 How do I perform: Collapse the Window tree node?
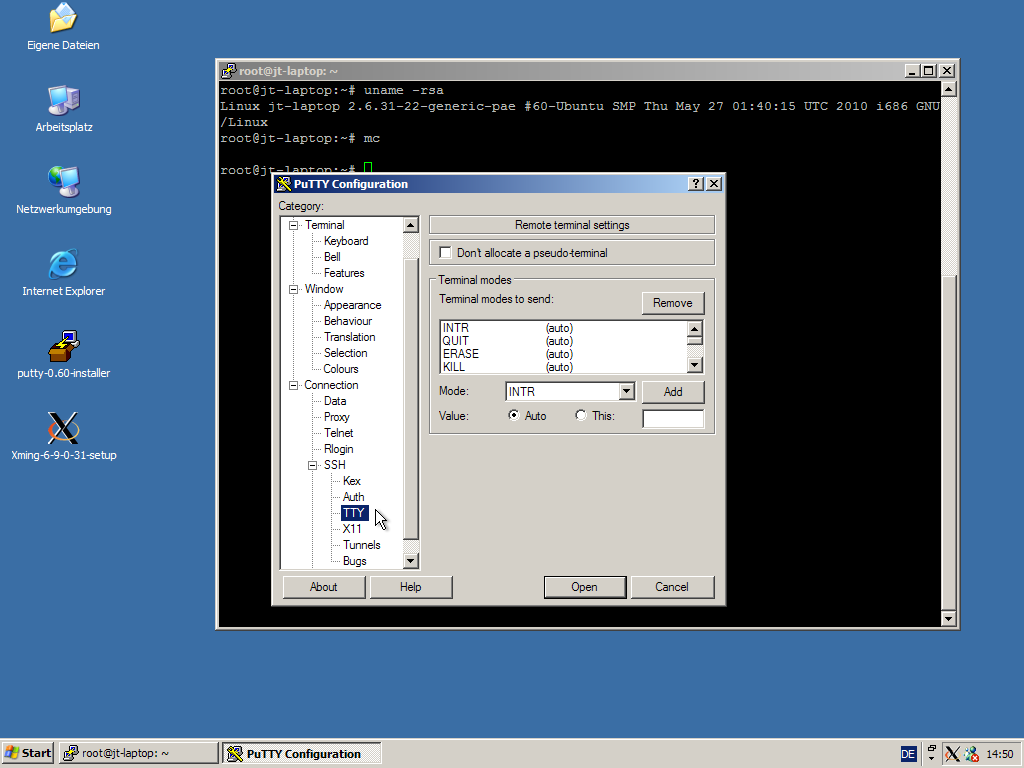point(294,289)
